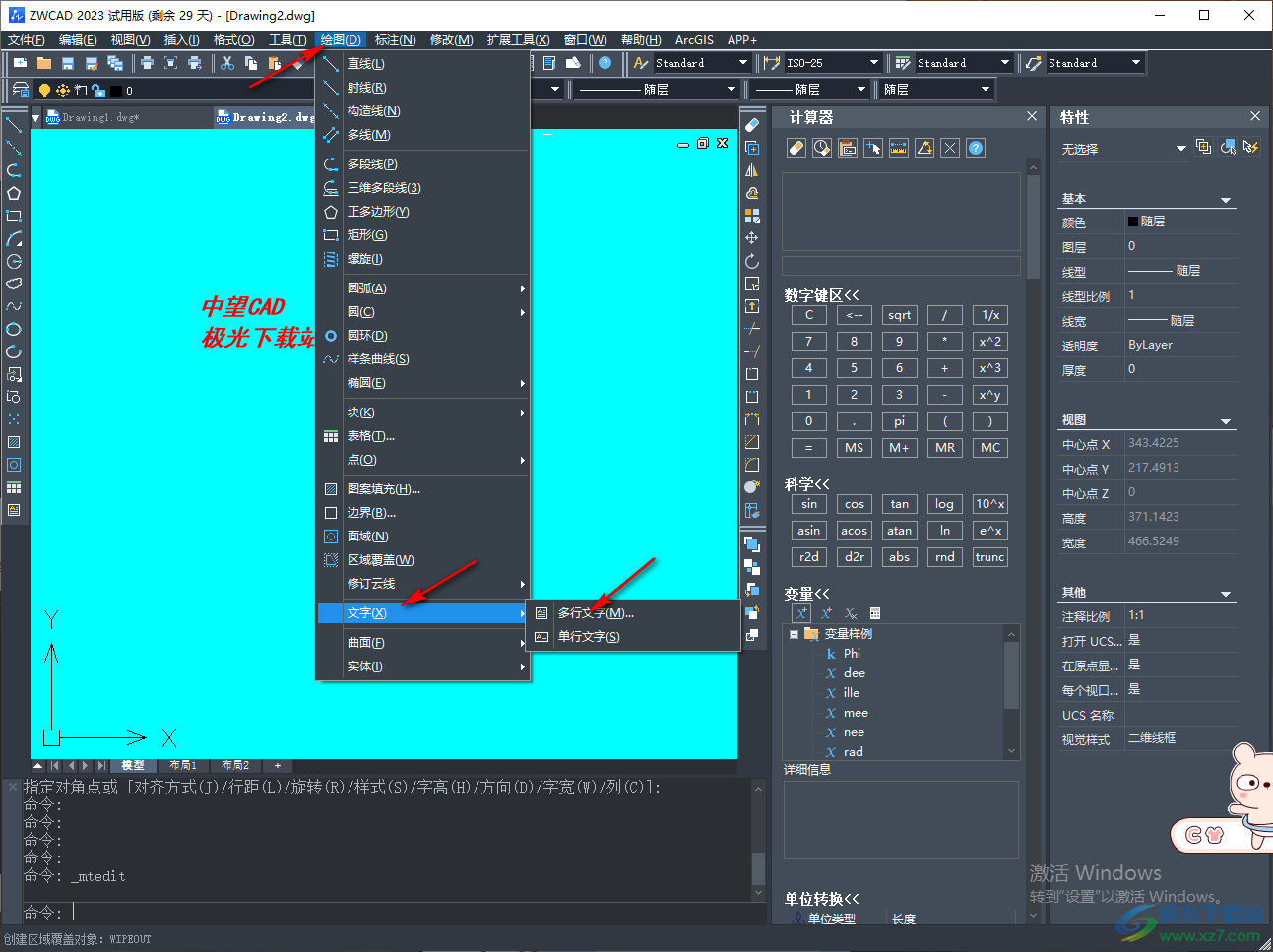1273x952 pixels.
Task: Select the Rotate tool in modify toolbar
Action: pos(752,262)
